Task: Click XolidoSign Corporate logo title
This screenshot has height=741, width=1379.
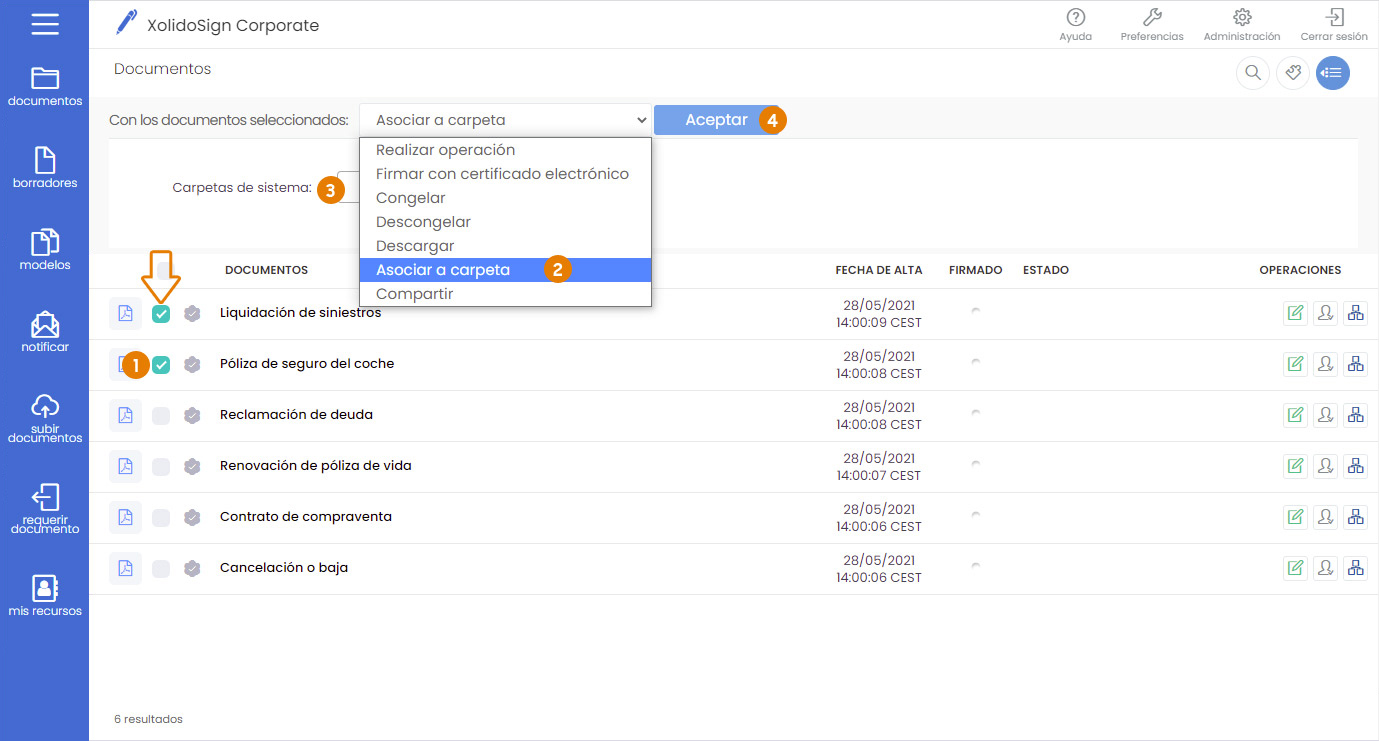Action: [x=217, y=24]
